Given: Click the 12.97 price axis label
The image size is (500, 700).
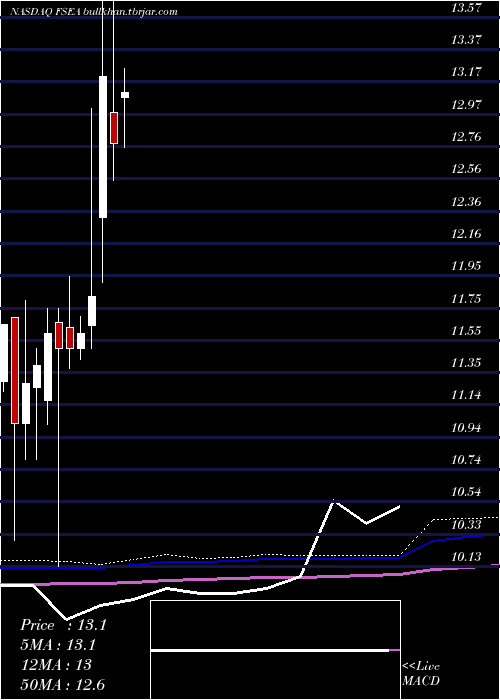Looking at the screenshot, I should [466, 105].
